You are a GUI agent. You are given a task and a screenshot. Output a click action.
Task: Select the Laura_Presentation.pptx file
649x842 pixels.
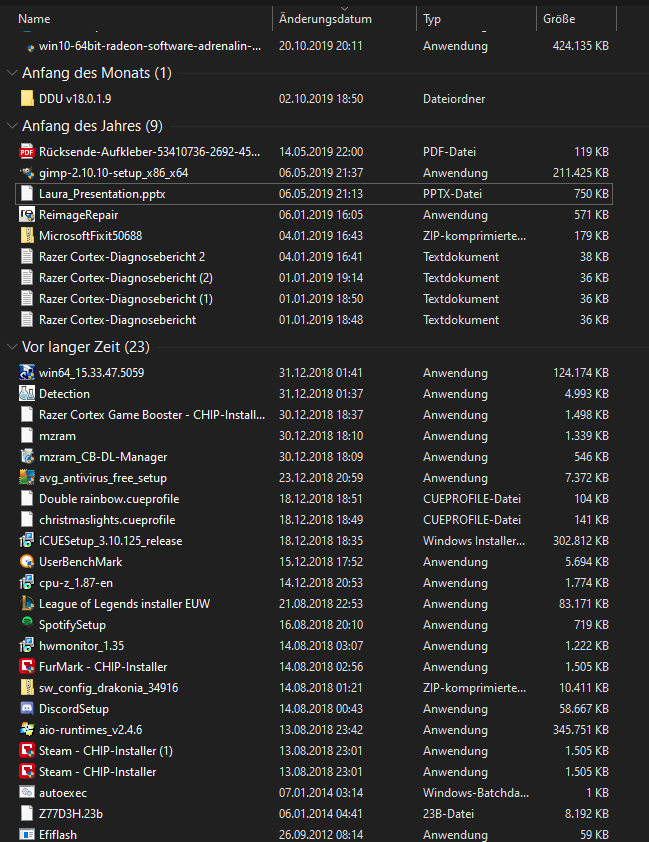coord(314,194)
